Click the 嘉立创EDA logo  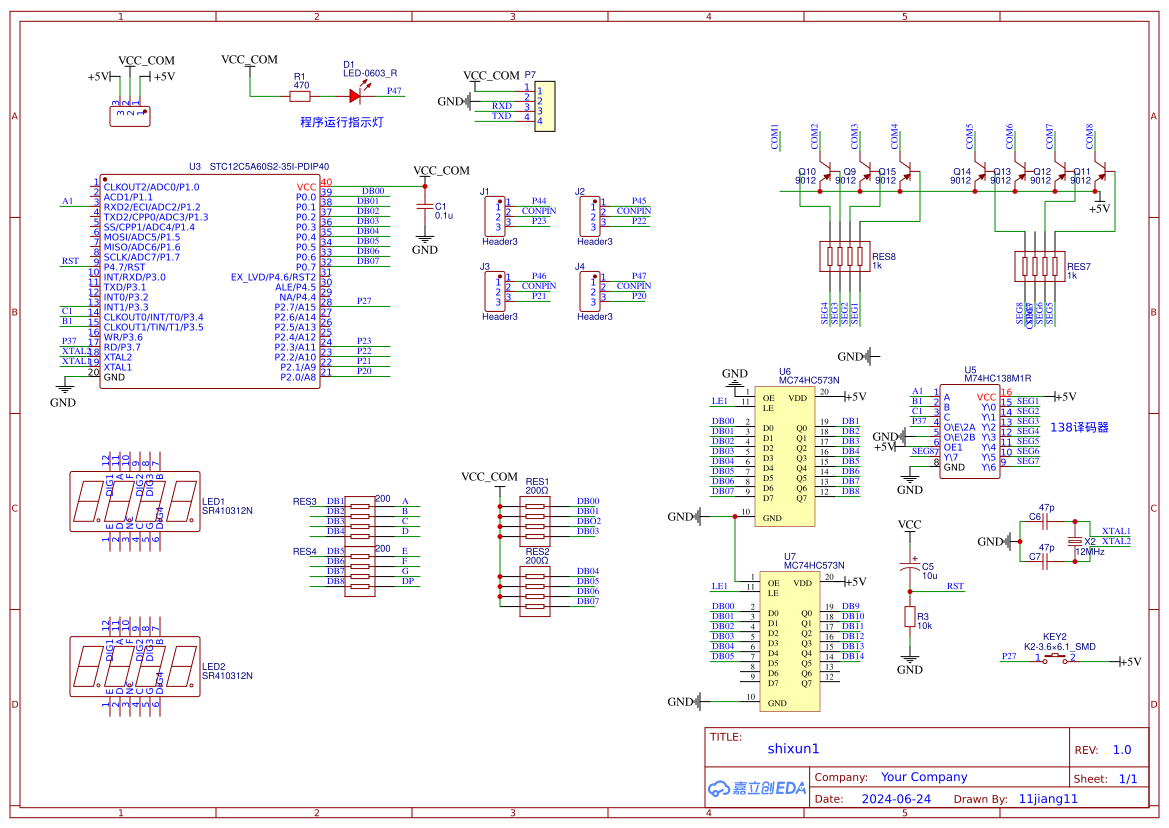click(756, 788)
